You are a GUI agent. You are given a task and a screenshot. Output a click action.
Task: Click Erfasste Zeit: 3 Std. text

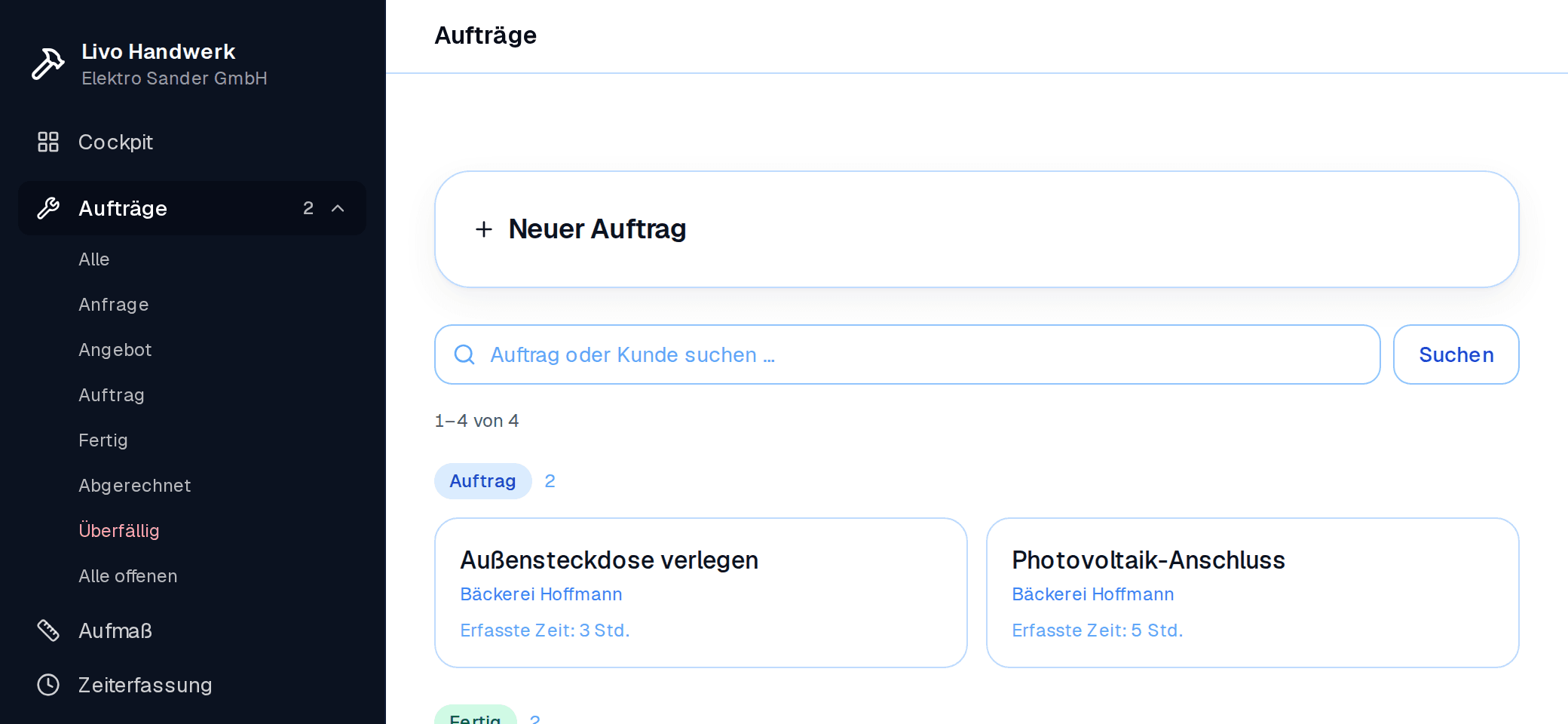point(545,630)
